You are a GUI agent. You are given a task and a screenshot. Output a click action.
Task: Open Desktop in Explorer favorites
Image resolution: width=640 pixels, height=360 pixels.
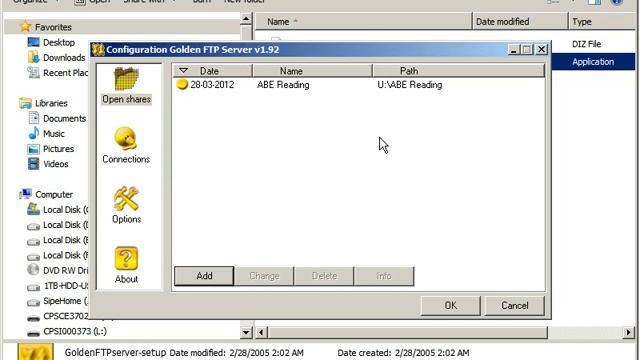pos(59,42)
